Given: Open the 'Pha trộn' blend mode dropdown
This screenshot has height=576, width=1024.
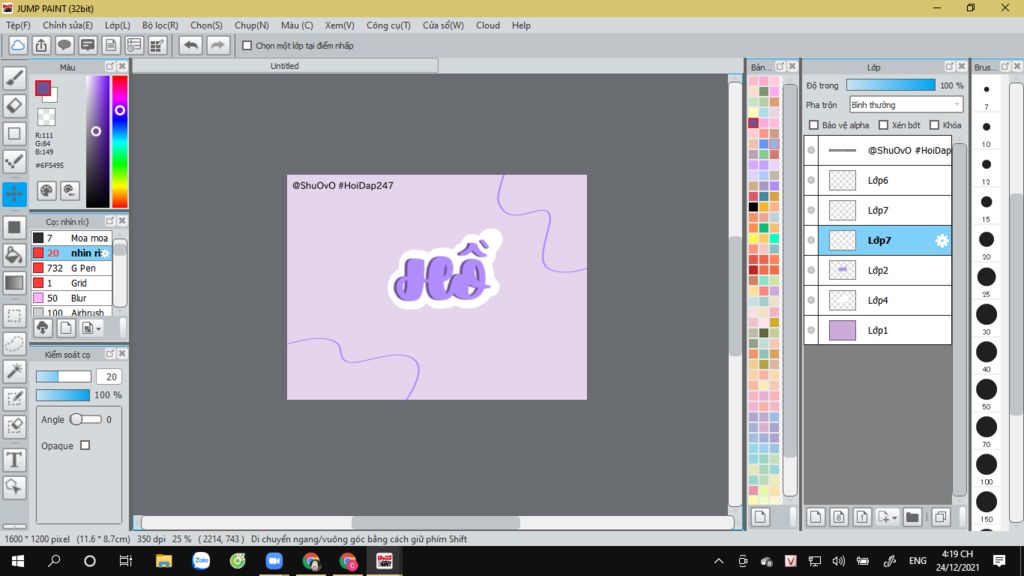Looking at the screenshot, I should point(906,104).
